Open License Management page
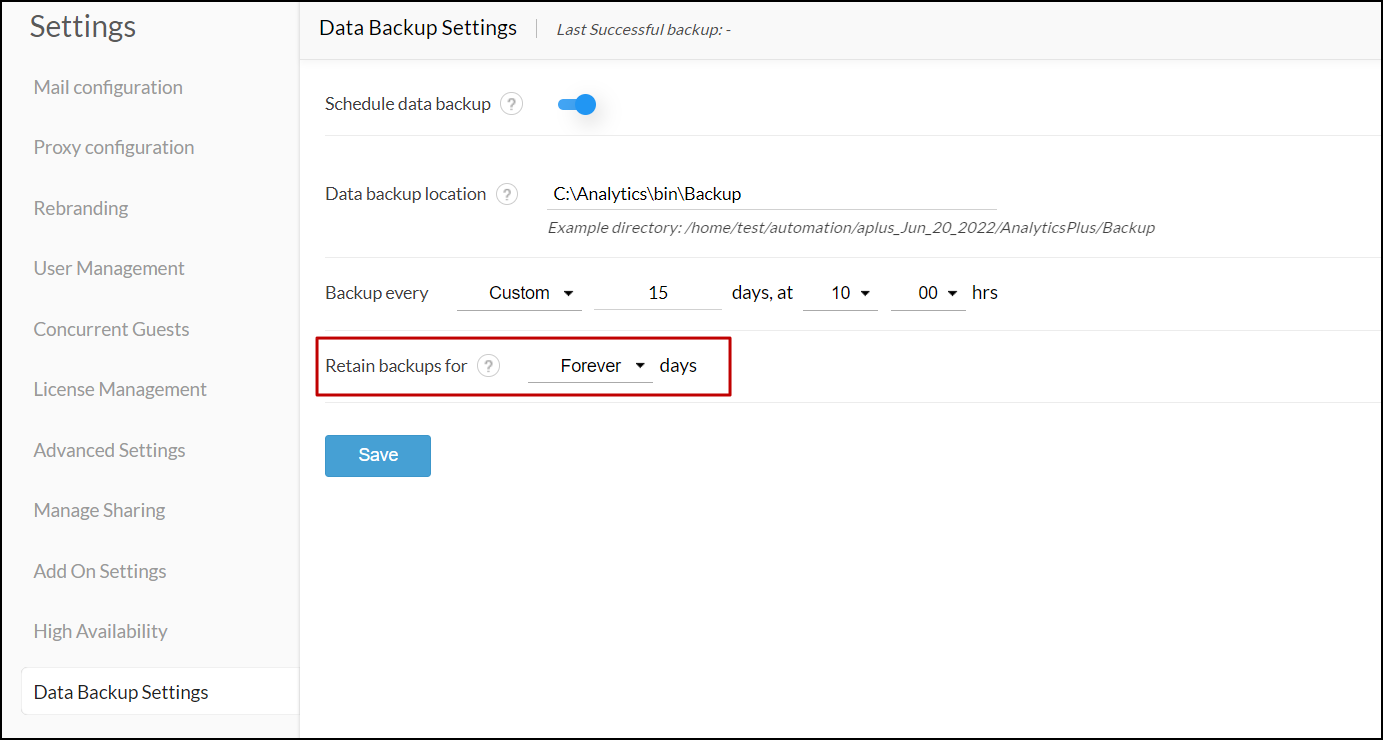The height and width of the screenshot is (740, 1383). point(120,389)
